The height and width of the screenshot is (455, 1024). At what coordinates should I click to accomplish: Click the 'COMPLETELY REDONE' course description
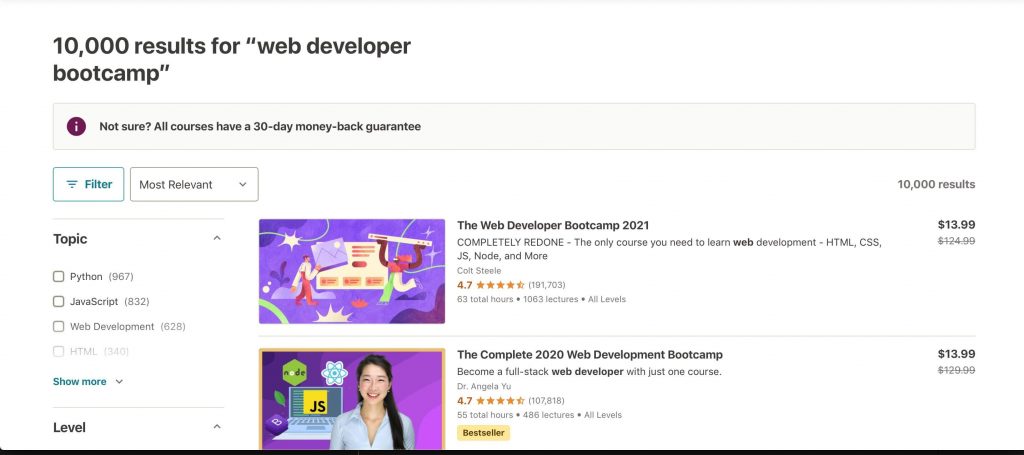point(669,249)
